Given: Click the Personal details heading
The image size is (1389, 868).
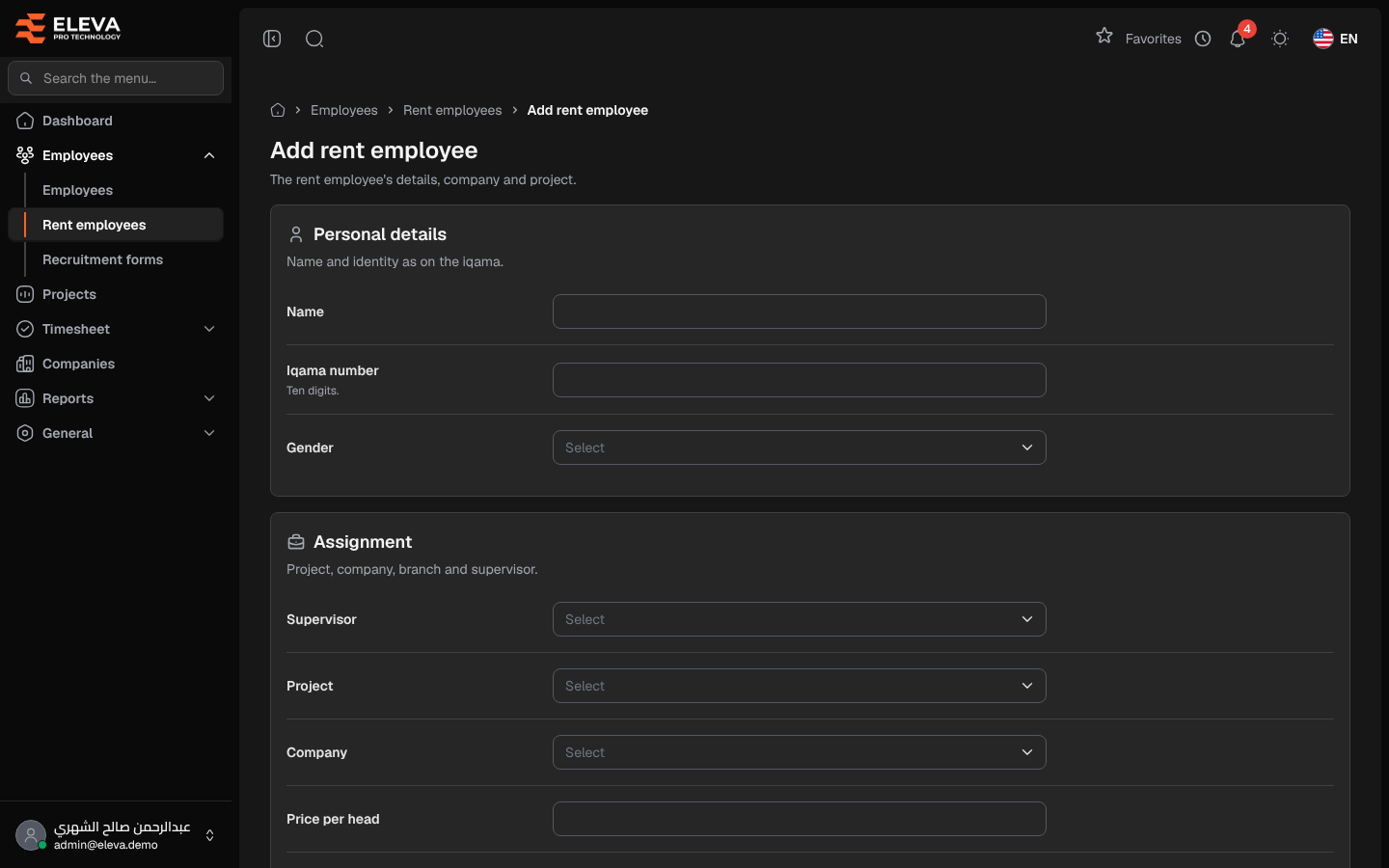Looking at the screenshot, I should pos(380,234).
